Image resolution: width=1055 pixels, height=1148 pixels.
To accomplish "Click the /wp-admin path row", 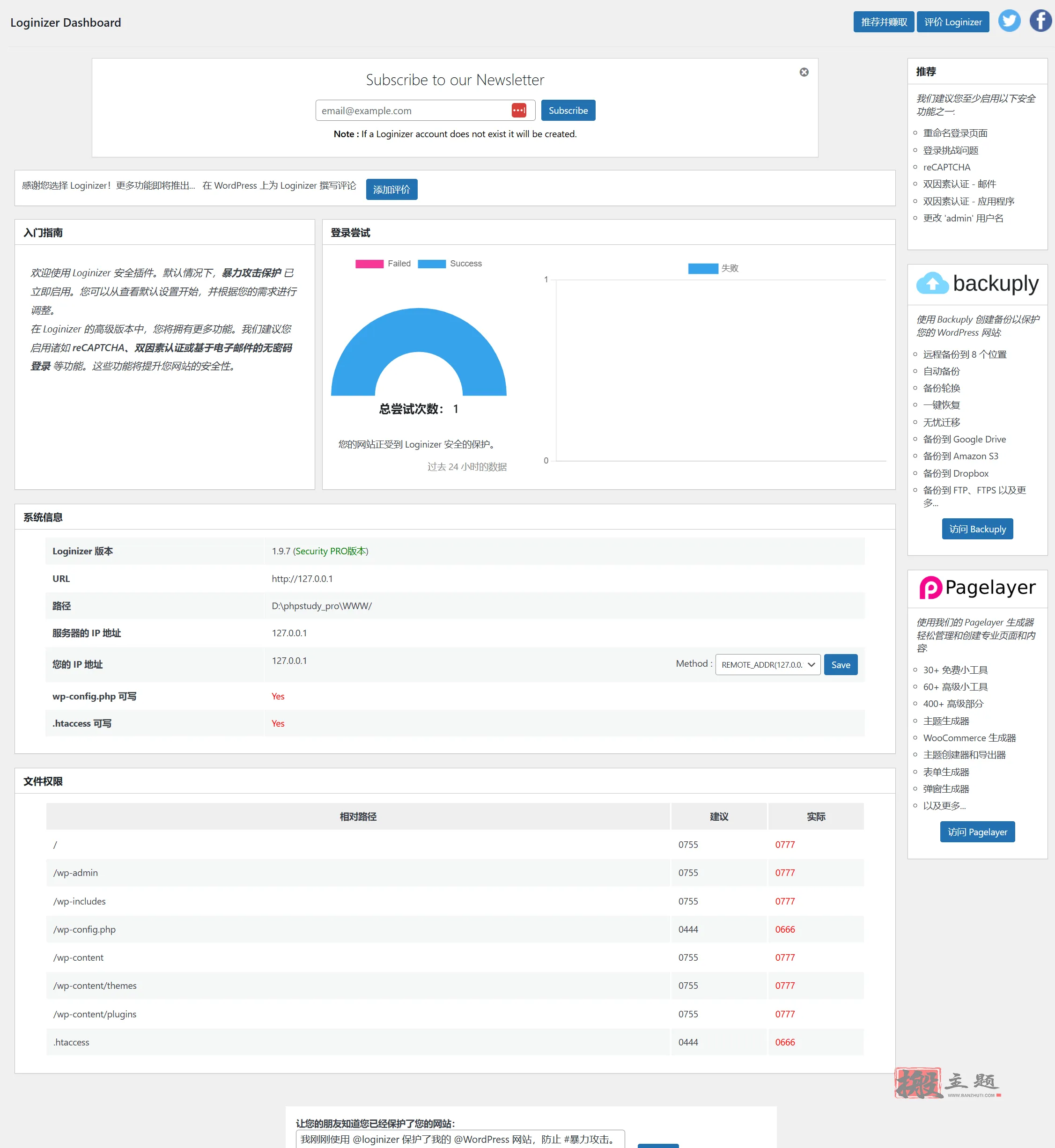I will pyautogui.click(x=455, y=873).
